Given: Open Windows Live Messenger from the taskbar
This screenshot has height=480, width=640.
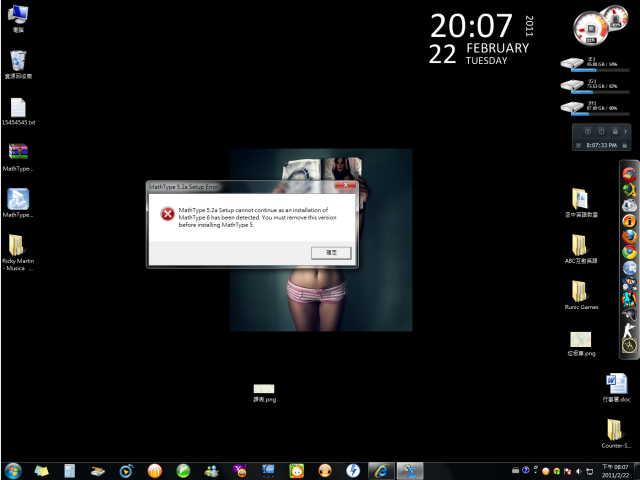Looking at the screenshot, I should point(211,471).
